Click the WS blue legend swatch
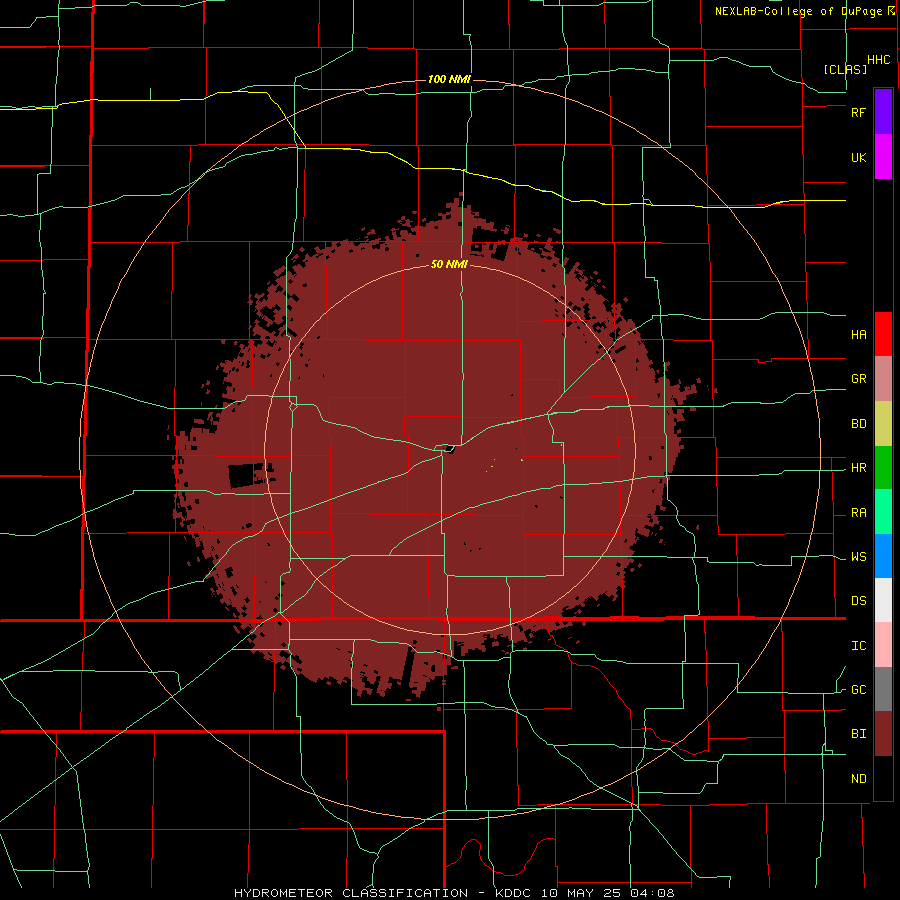 pyautogui.click(x=883, y=556)
